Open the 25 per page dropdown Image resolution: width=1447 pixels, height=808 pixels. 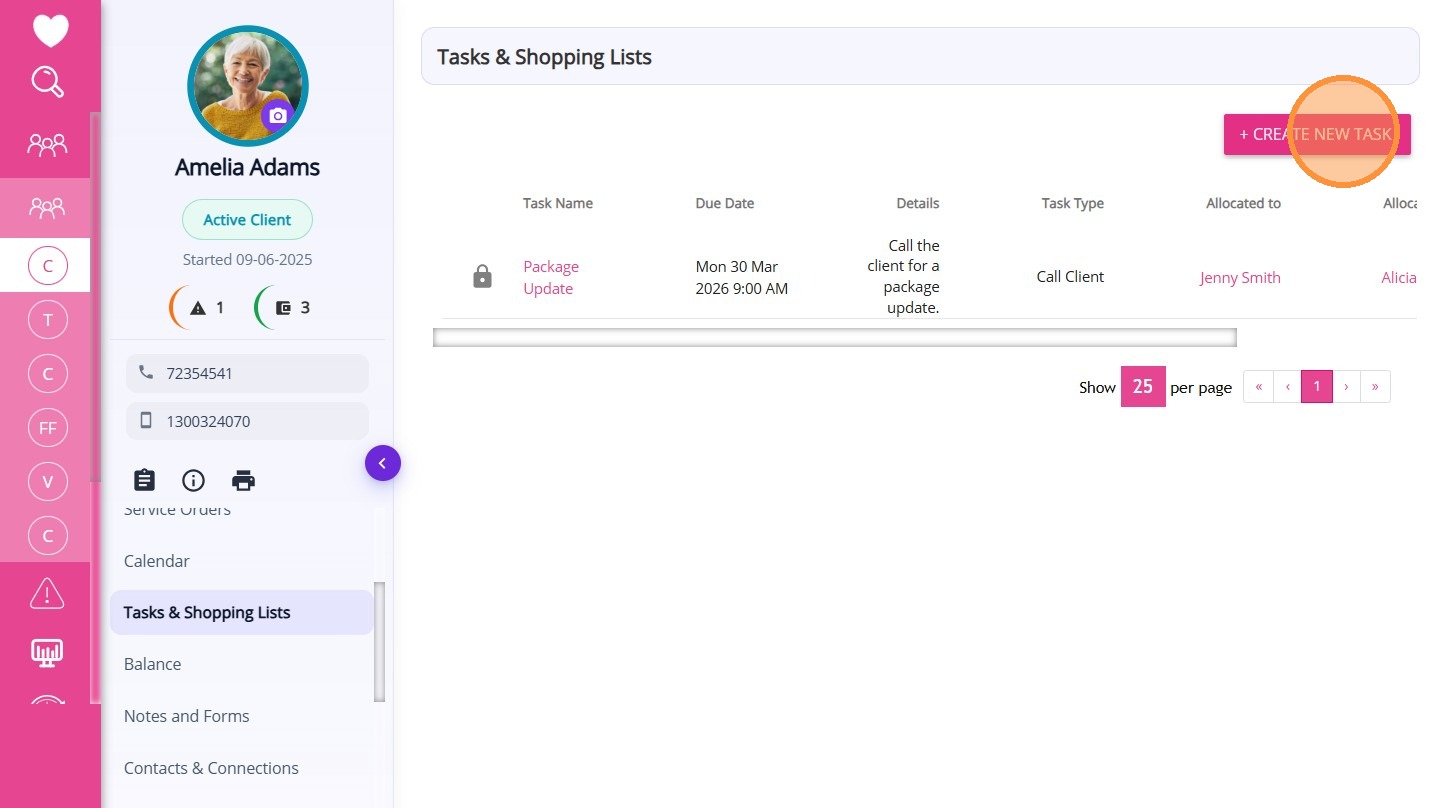tap(1143, 387)
